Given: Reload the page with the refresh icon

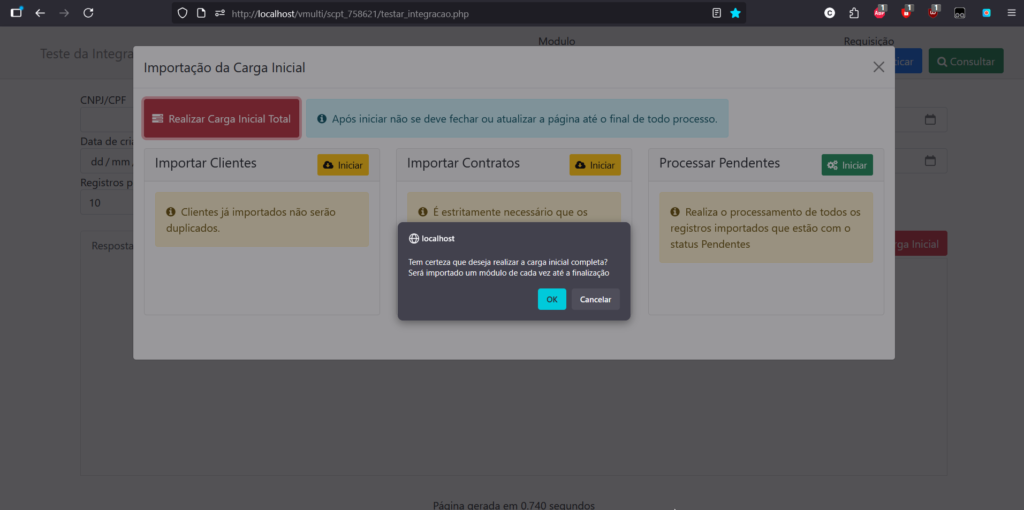Looking at the screenshot, I should [x=88, y=13].
